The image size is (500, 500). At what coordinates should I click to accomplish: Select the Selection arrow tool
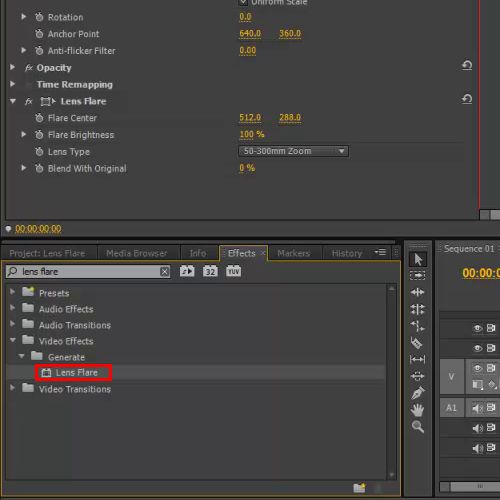pos(418,259)
